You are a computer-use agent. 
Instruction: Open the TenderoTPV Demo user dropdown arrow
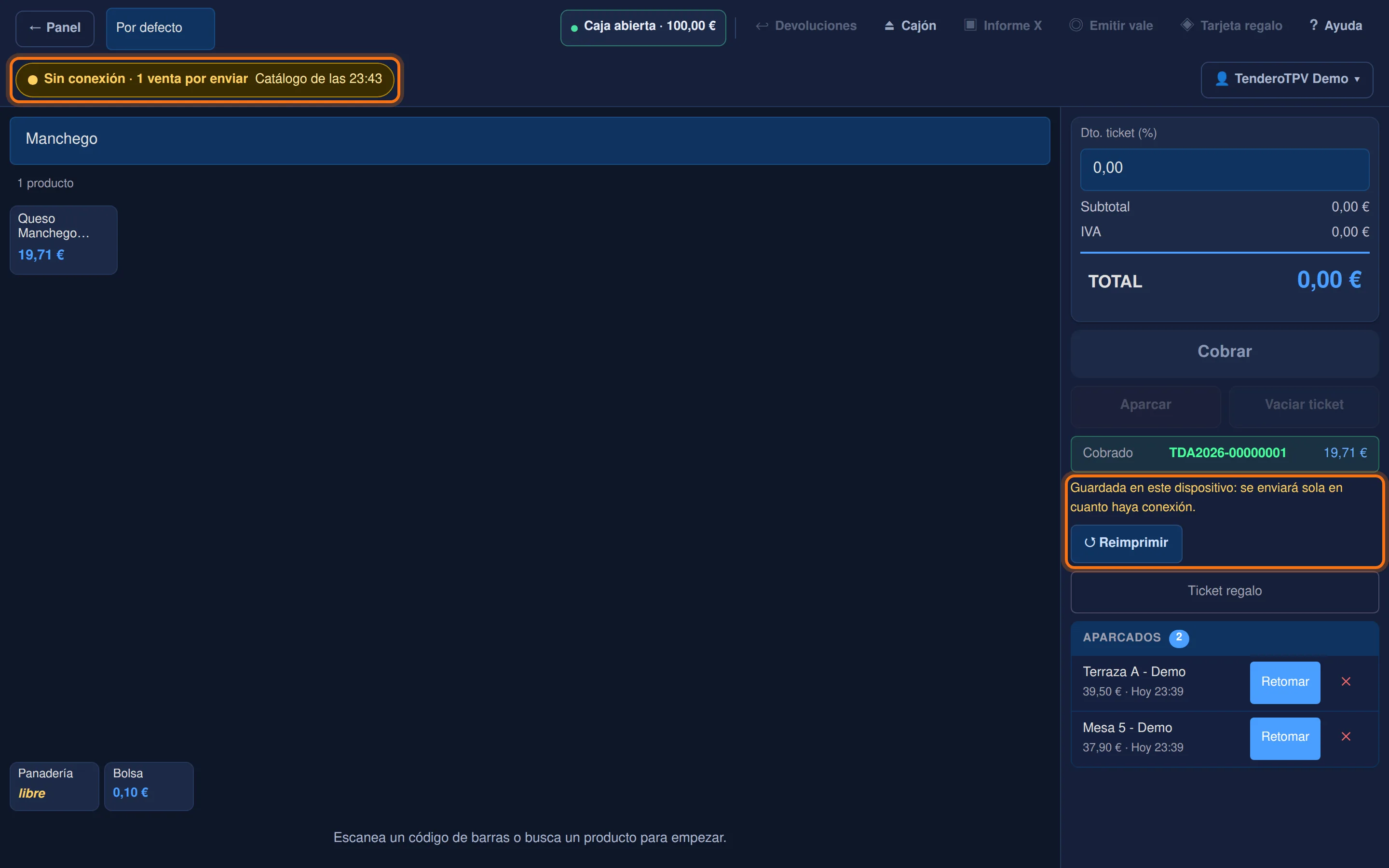point(1358,79)
